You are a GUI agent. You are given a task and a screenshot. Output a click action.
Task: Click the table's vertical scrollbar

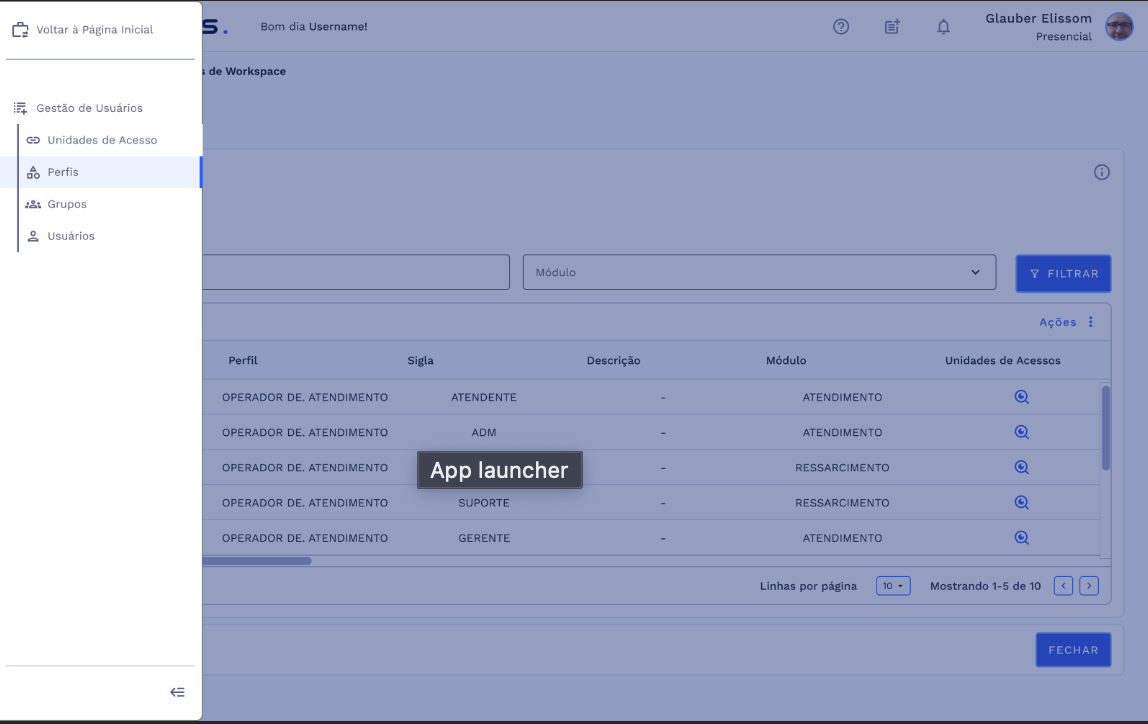point(1105,428)
